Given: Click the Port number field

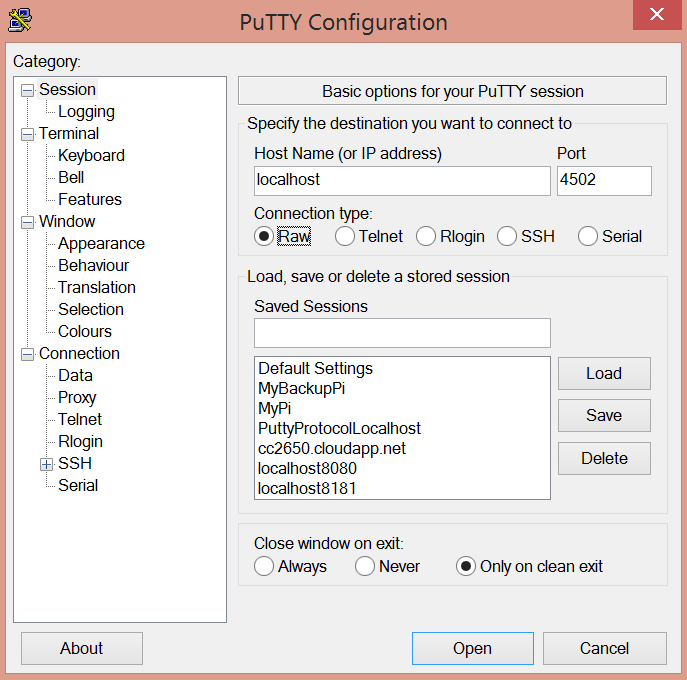Looking at the screenshot, I should coord(604,180).
